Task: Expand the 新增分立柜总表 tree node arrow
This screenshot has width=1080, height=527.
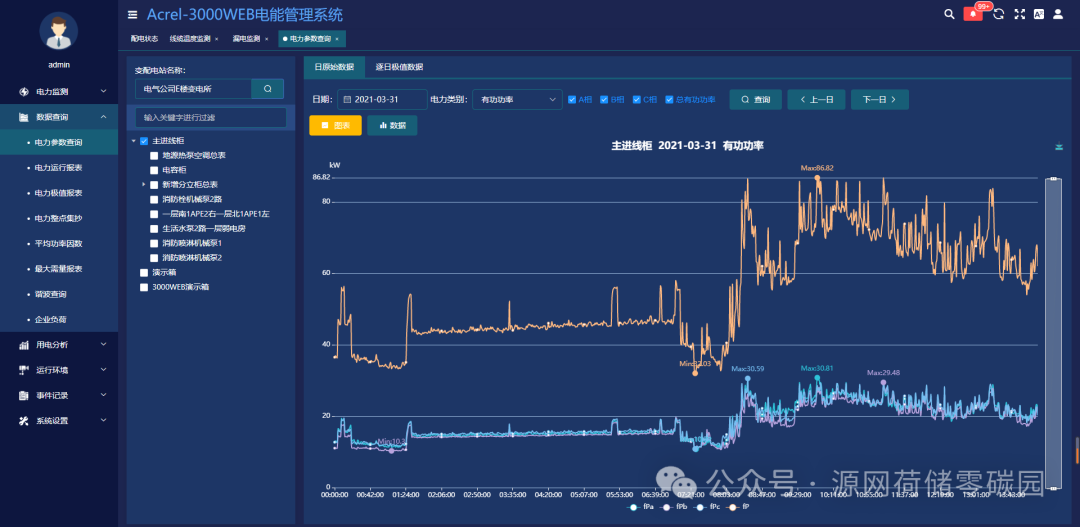Action: (x=144, y=185)
